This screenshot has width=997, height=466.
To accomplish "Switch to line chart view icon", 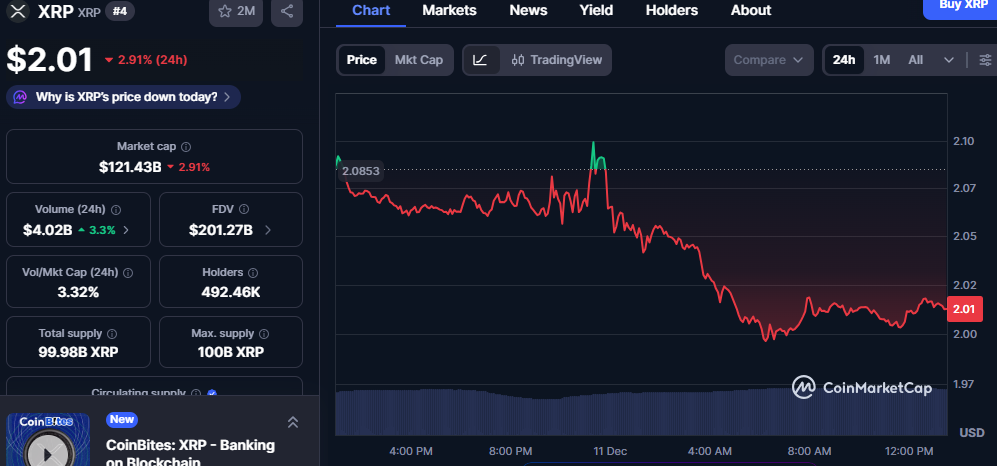I will (480, 60).
